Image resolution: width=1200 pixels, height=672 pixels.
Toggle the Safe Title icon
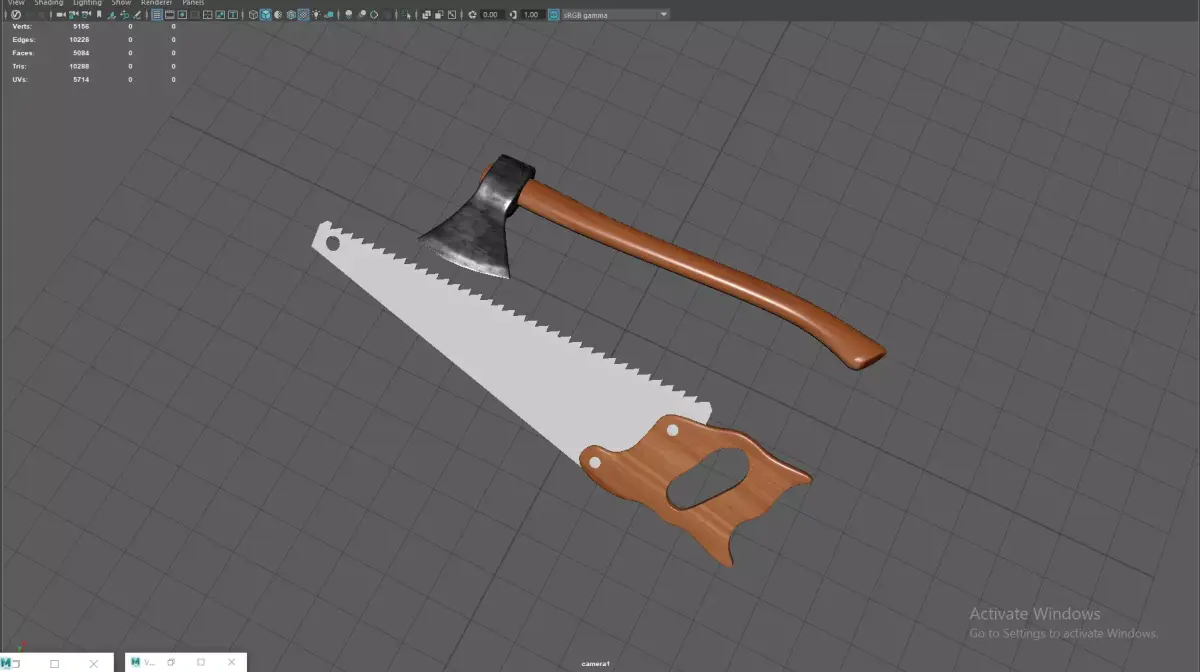point(233,15)
